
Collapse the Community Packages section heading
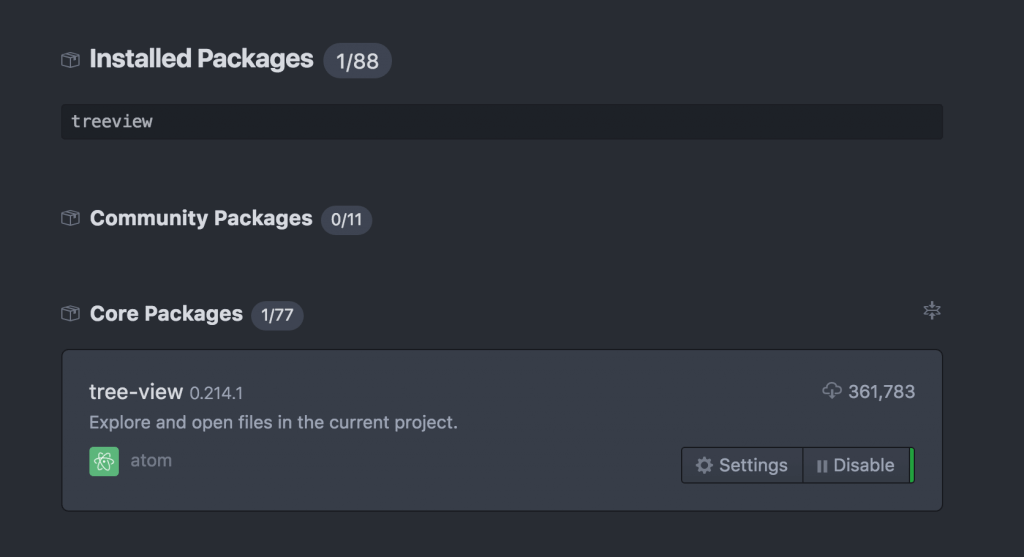coord(201,218)
